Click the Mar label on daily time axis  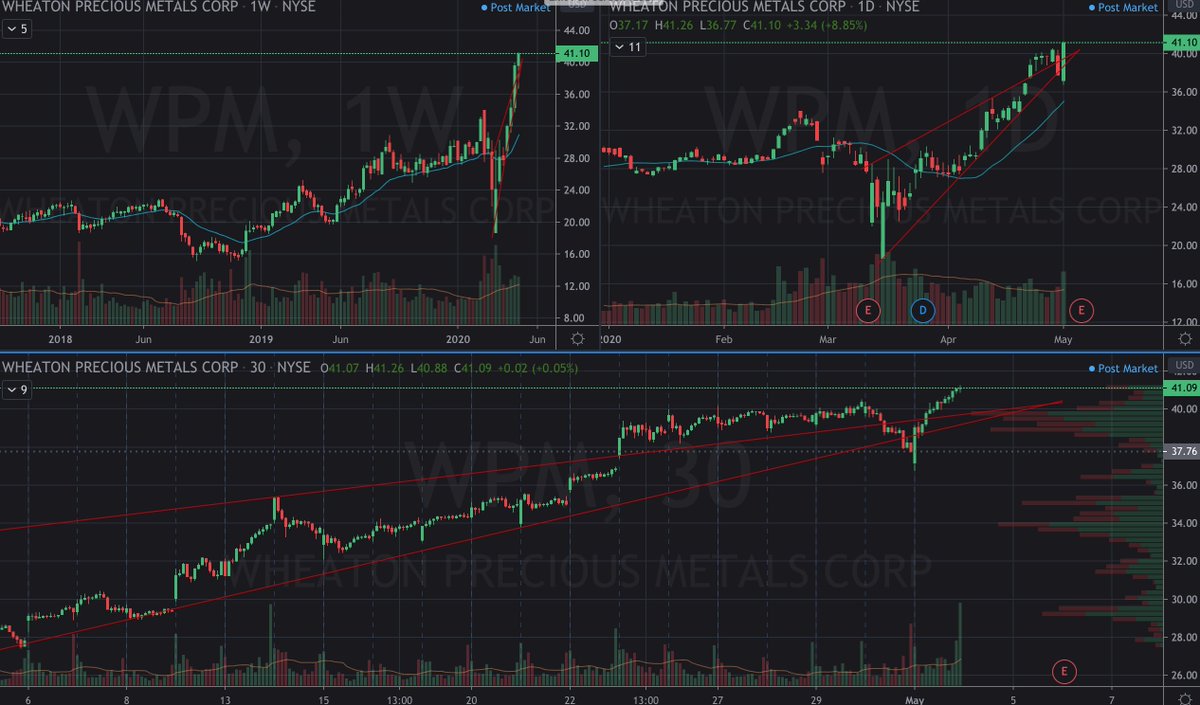(827, 339)
